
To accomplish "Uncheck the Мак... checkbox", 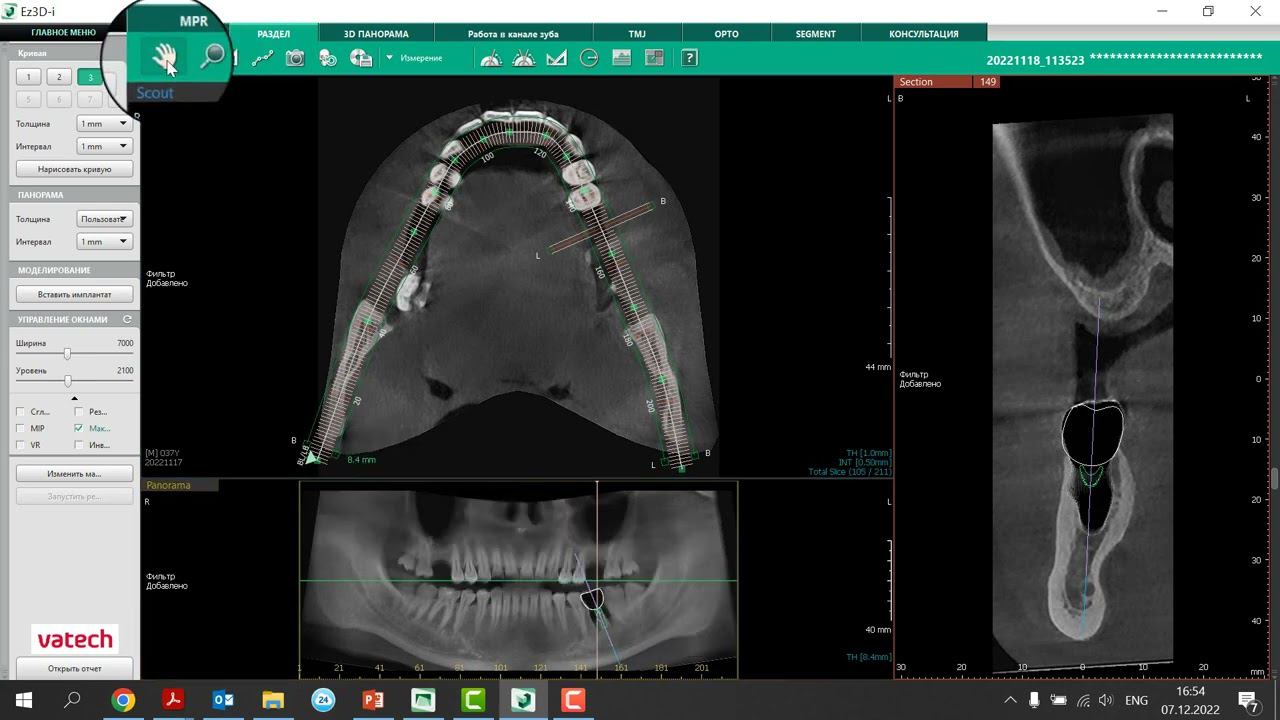I will click(79, 428).
